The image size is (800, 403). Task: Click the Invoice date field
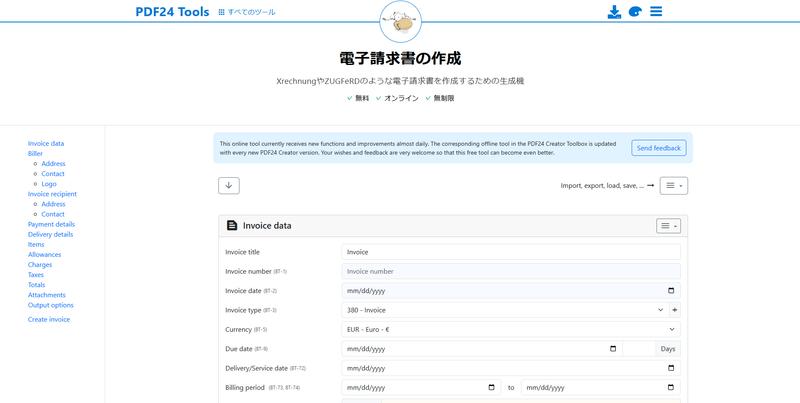(511, 291)
